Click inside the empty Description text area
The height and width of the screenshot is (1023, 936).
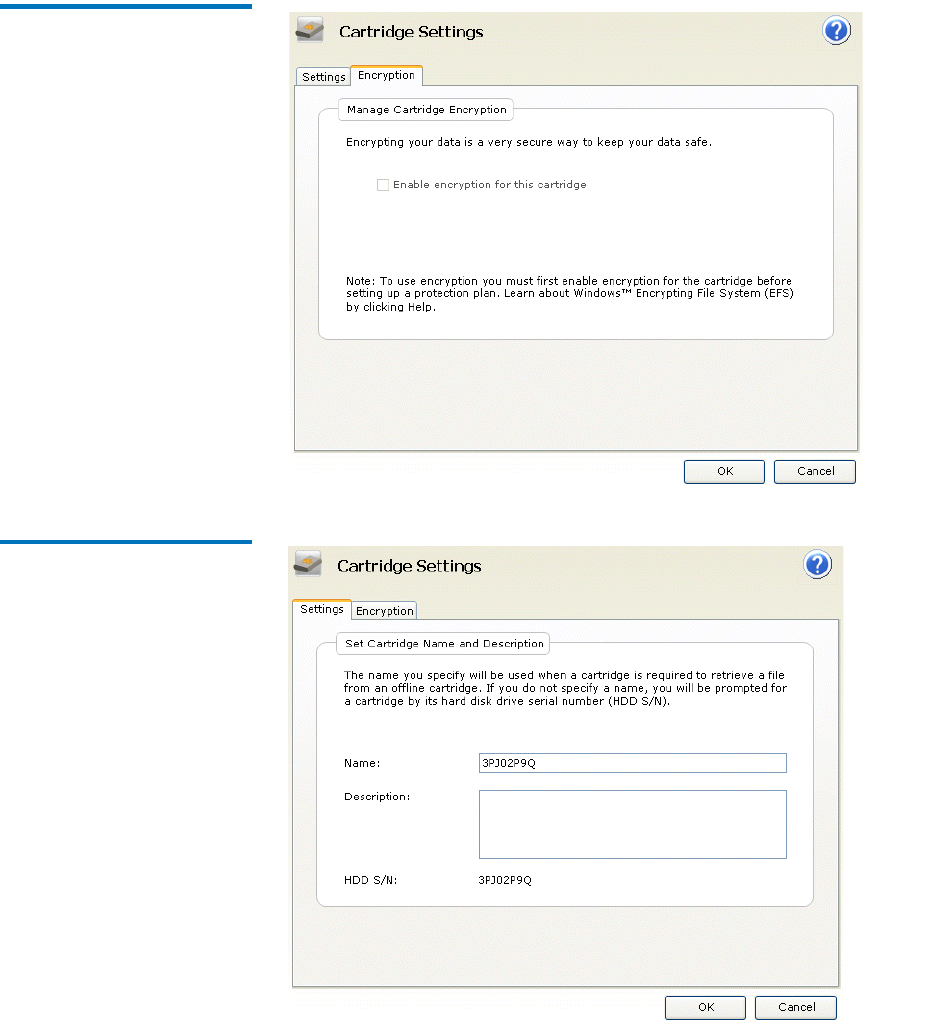click(x=633, y=825)
